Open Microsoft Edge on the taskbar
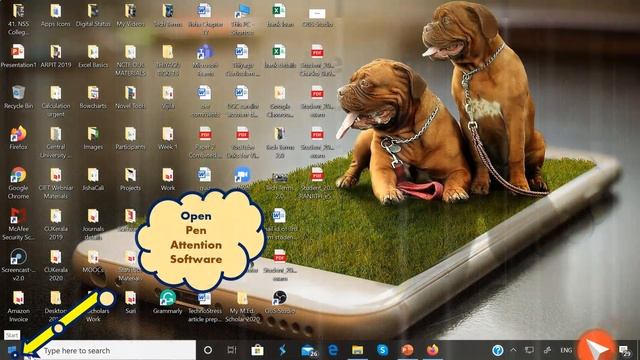640x360 pixels. (333, 350)
